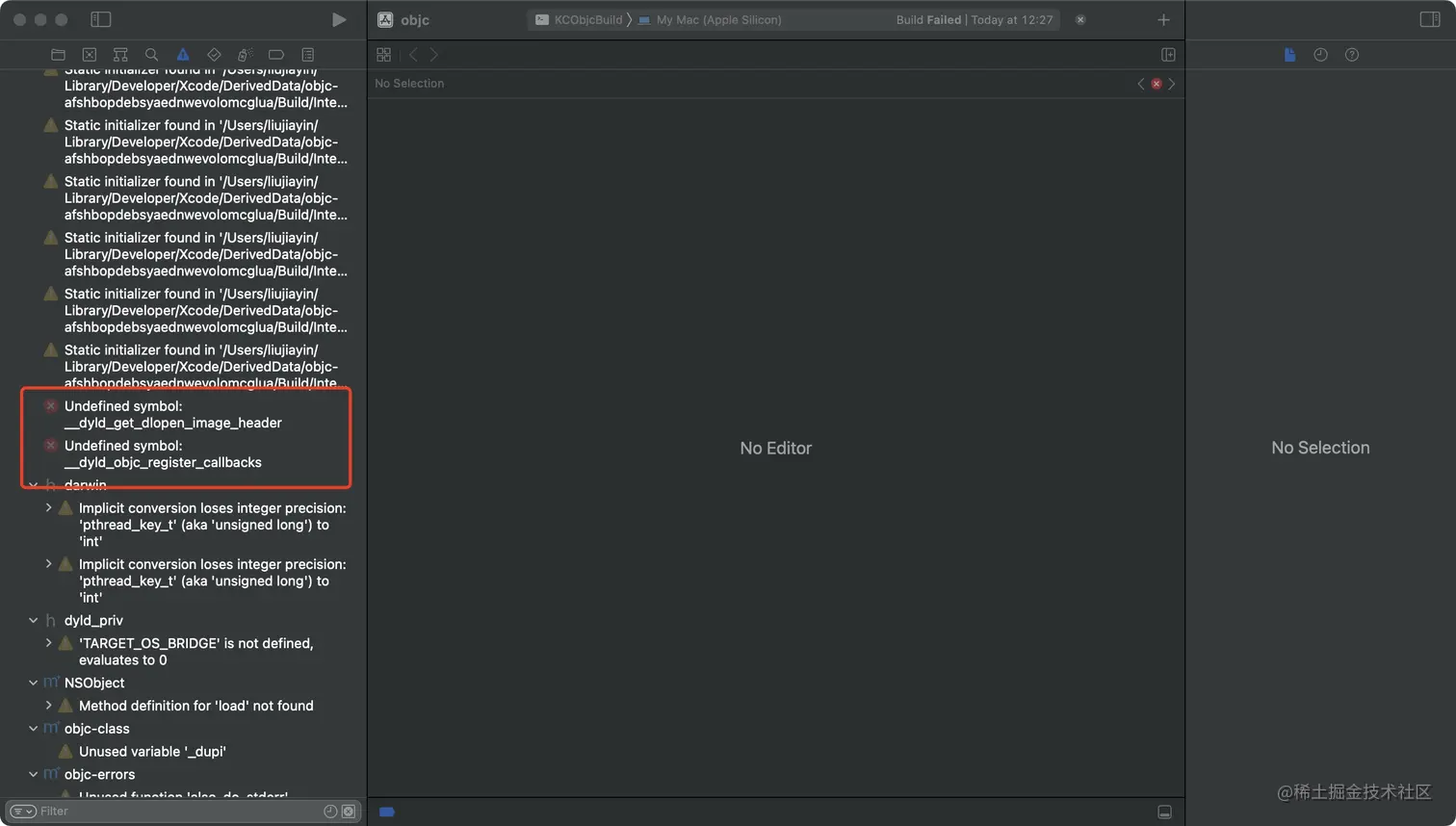The width and height of the screenshot is (1456, 826).
Task: Open the Symbol navigator tab
Action: [x=120, y=55]
